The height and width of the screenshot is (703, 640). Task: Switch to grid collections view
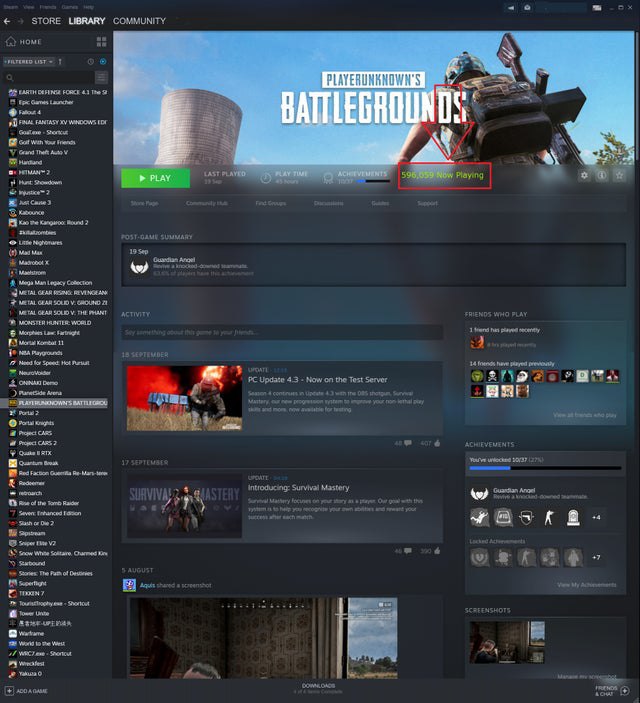click(102, 42)
